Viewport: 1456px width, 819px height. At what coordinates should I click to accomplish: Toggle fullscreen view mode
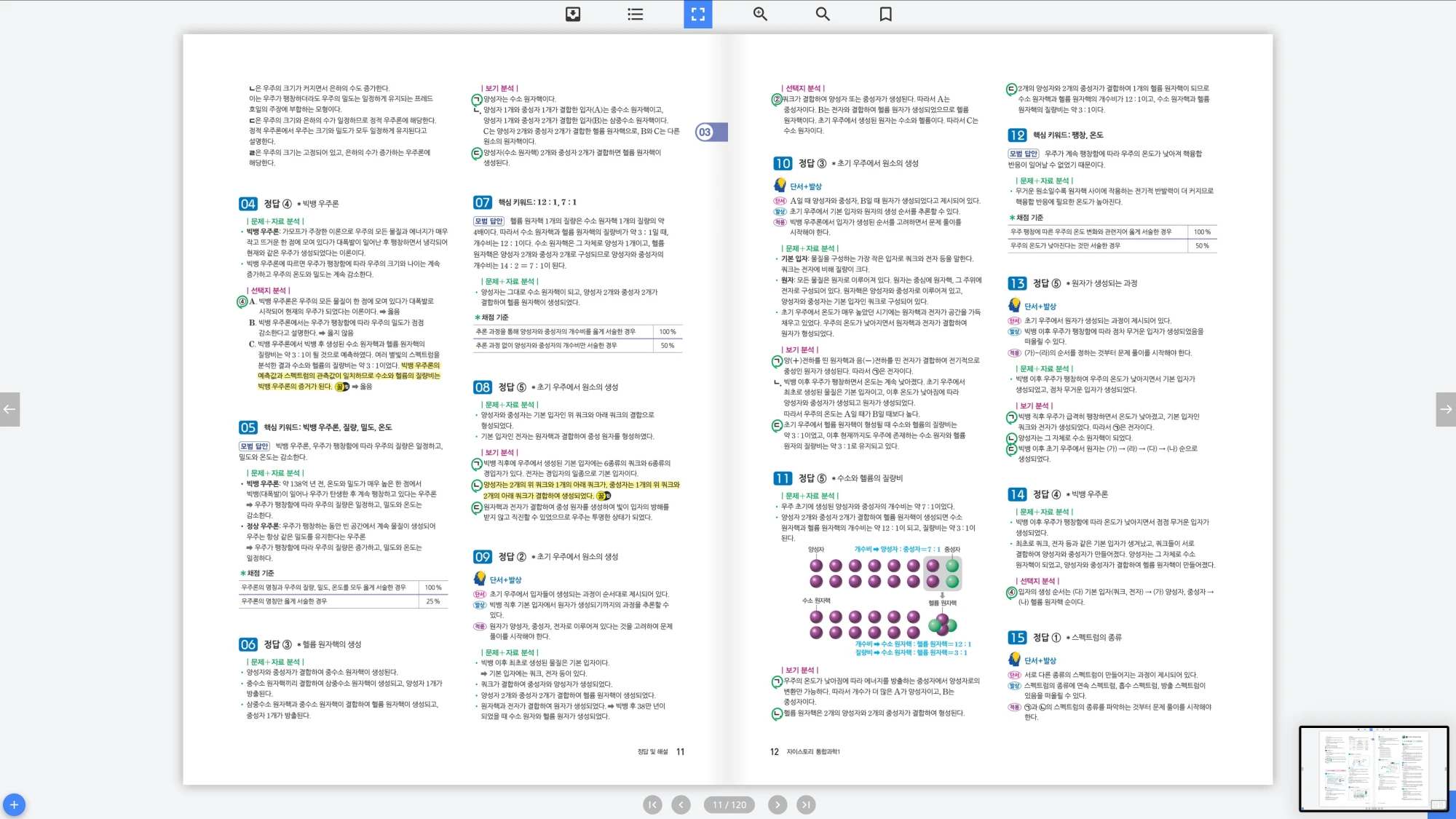(697, 14)
